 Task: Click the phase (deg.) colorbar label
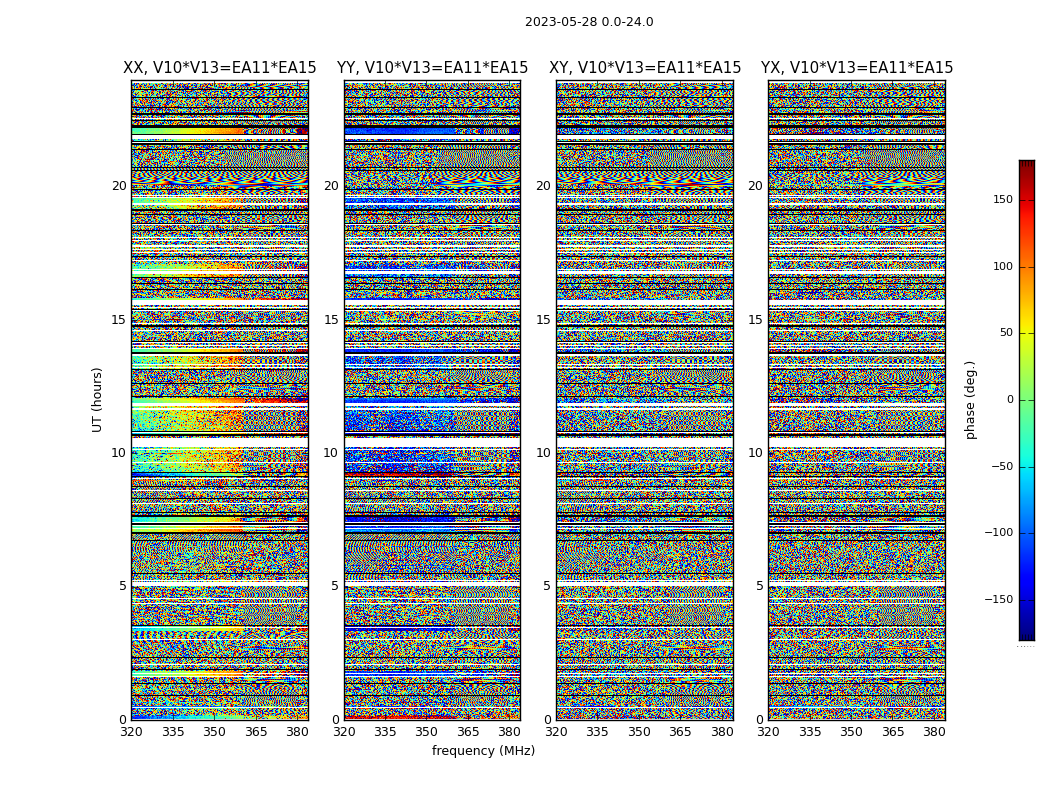pyautogui.click(x=970, y=400)
